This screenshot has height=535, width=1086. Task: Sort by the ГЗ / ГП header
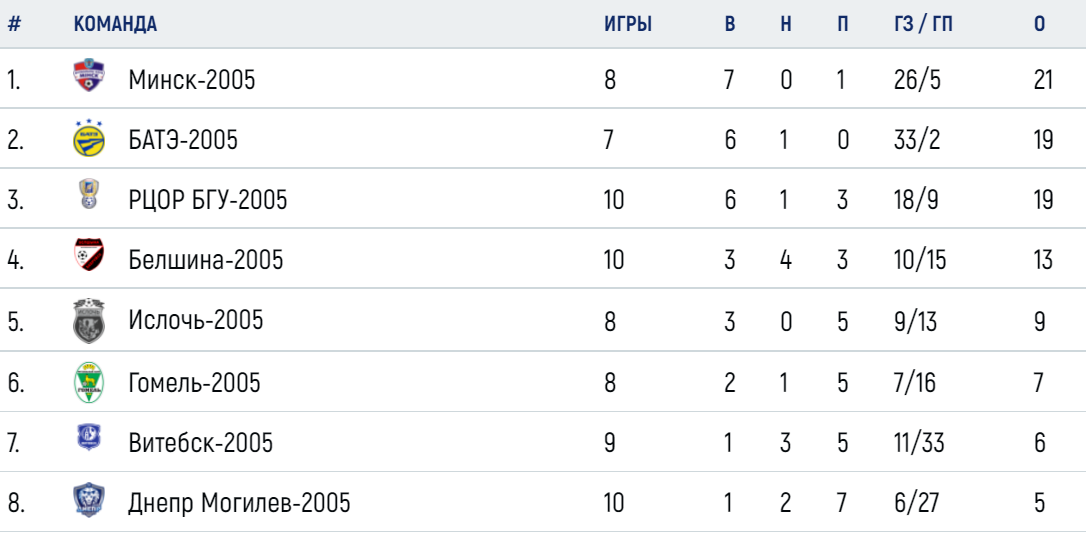pos(923,24)
